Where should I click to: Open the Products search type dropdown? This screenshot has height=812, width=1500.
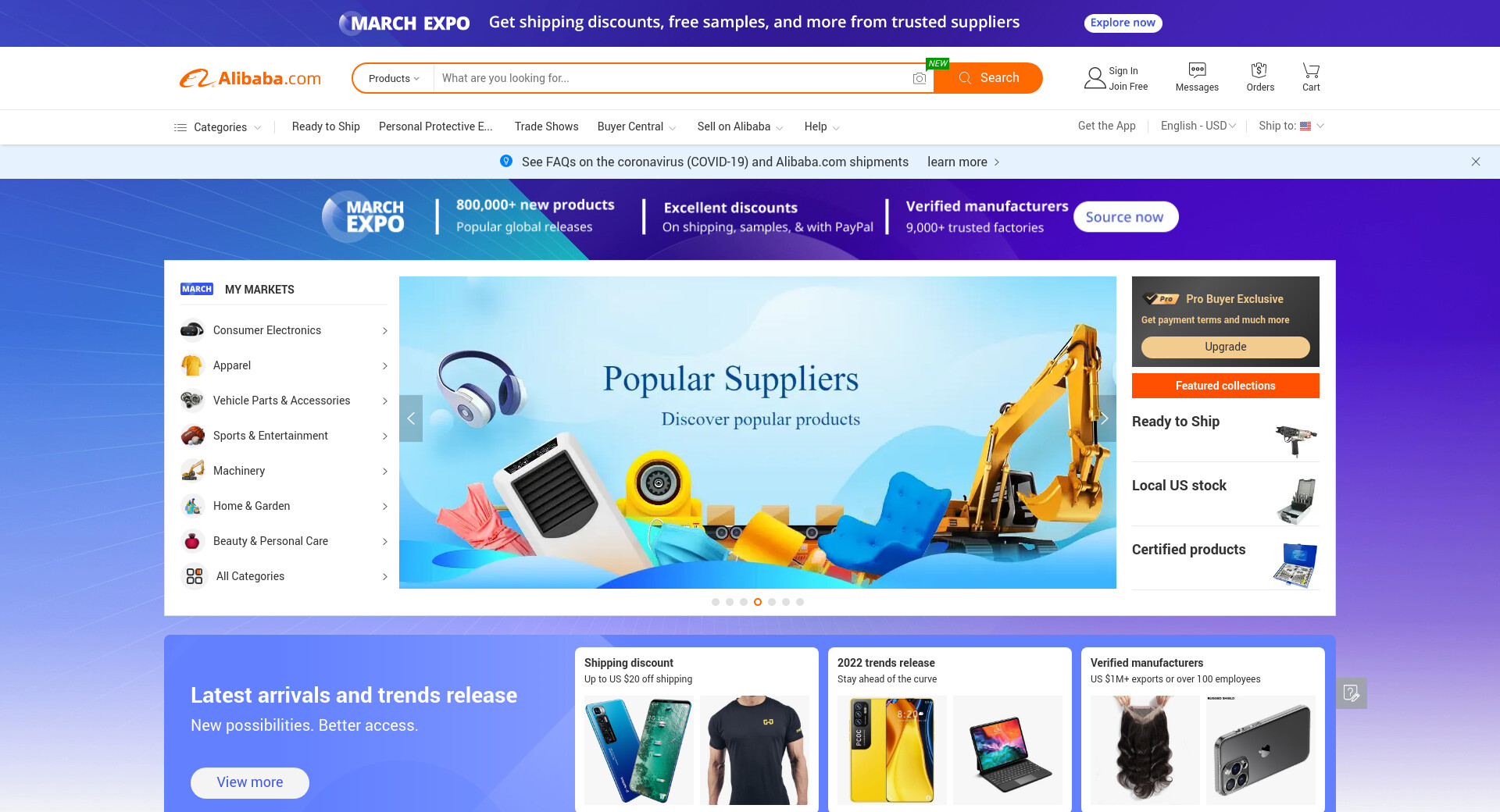[x=394, y=78]
